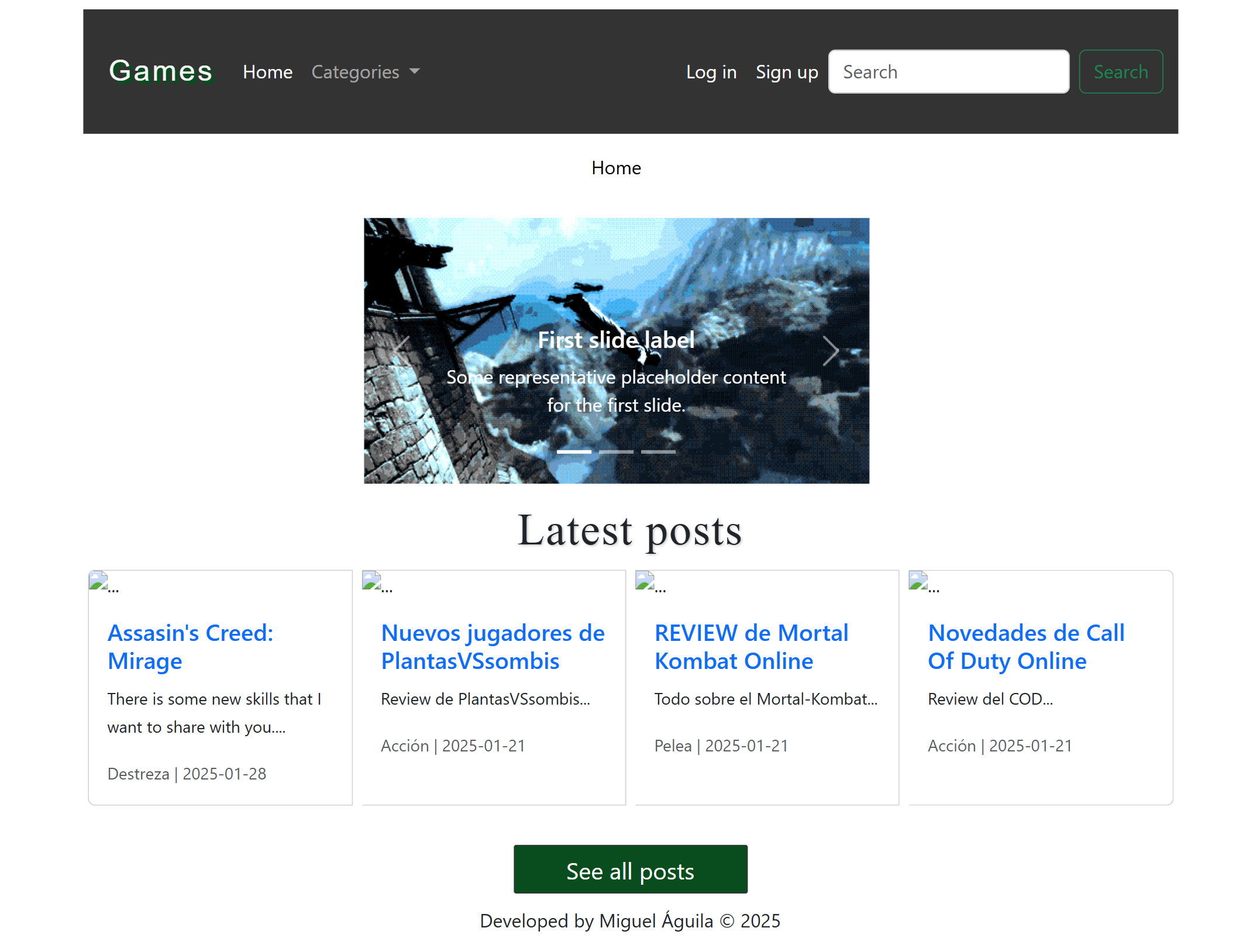Advance to the next carousel slide
1260x952 pixels.
click(x=831, y=351)
